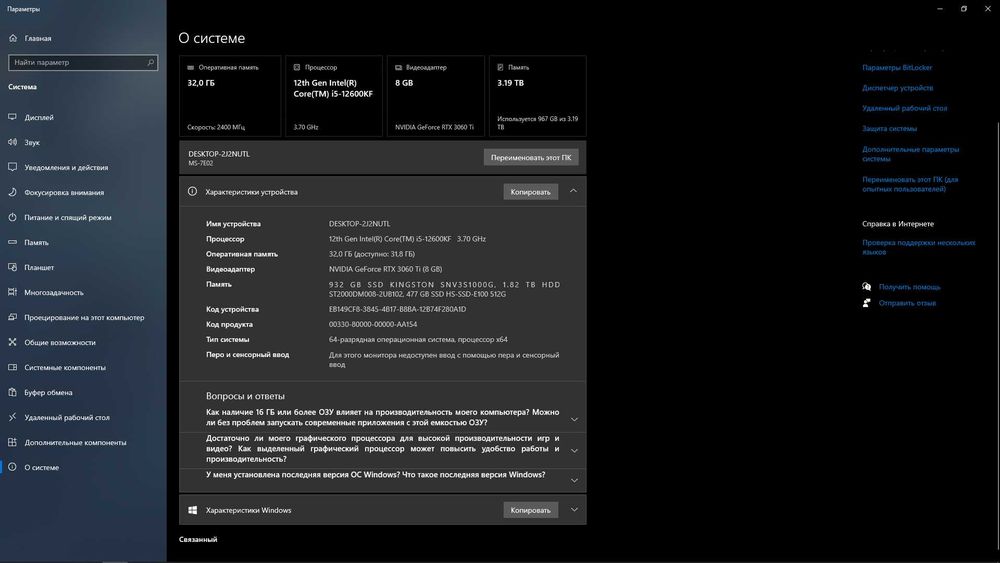Open rename PC for advanced users link
Screen dimensions: 1000x563
[910, 184]
